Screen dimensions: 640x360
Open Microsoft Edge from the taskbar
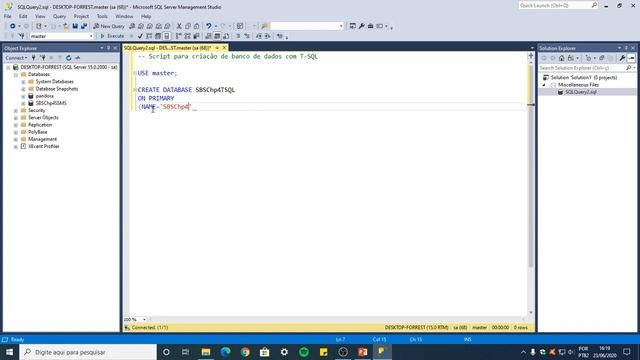(225, 352)
